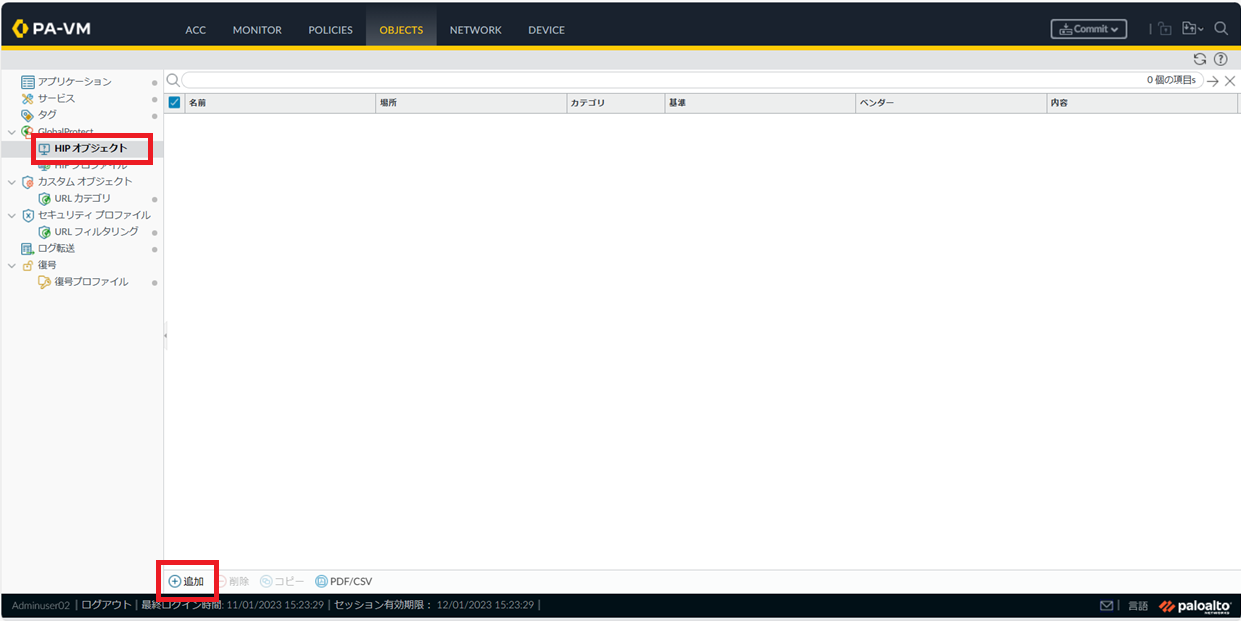The height and width of the screenshot is (621, 1241).
Task: Collapse the GlobalProtect tree chevron
Action: point(12,132)
